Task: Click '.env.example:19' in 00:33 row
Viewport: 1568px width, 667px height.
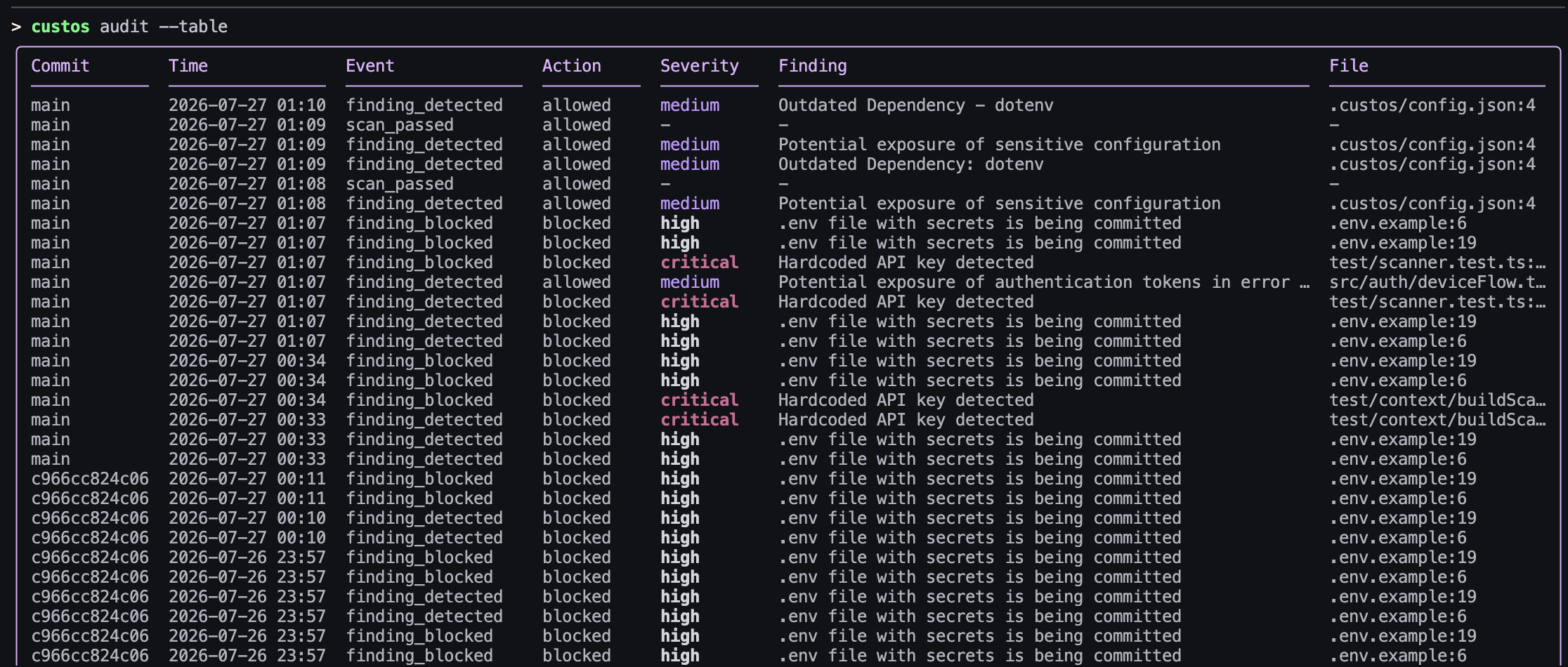Action: [x=1403, y=440]
